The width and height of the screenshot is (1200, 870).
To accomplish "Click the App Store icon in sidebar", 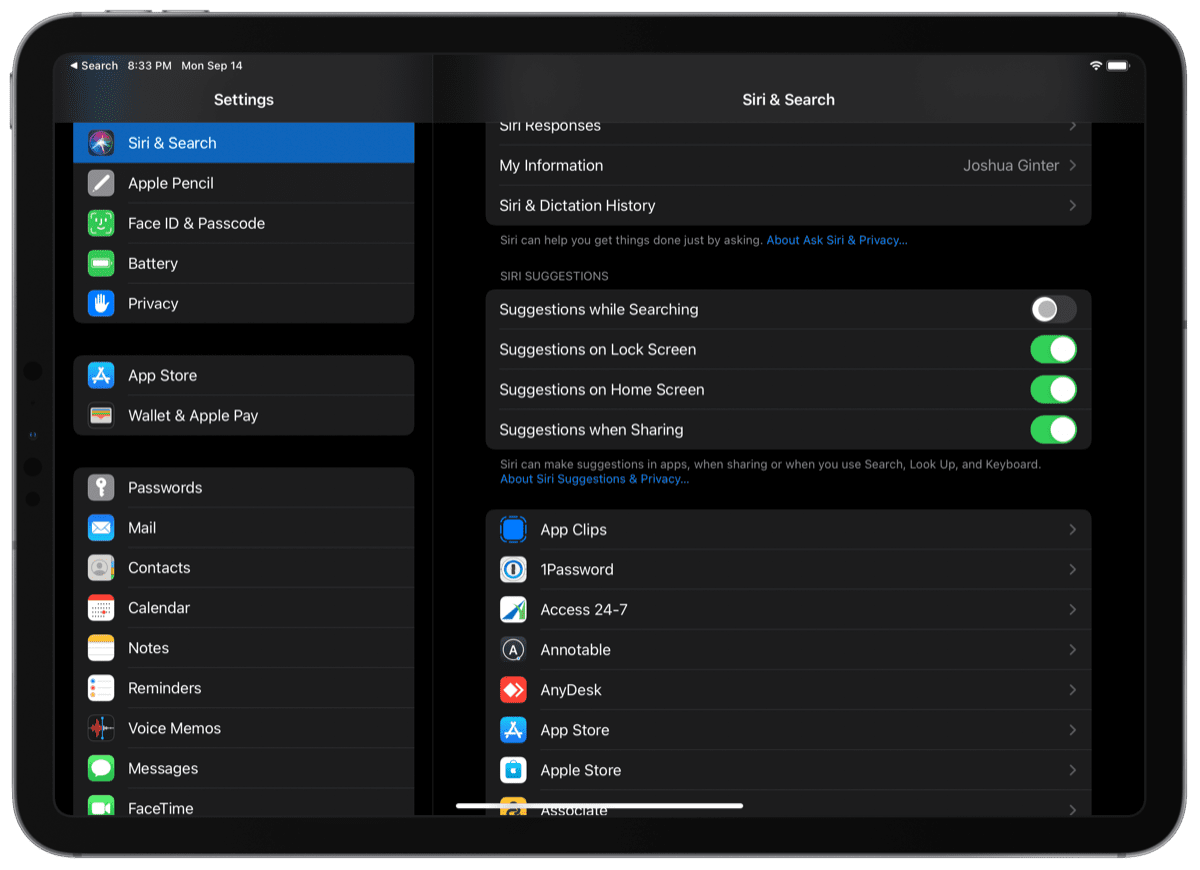I will [101, 375].
